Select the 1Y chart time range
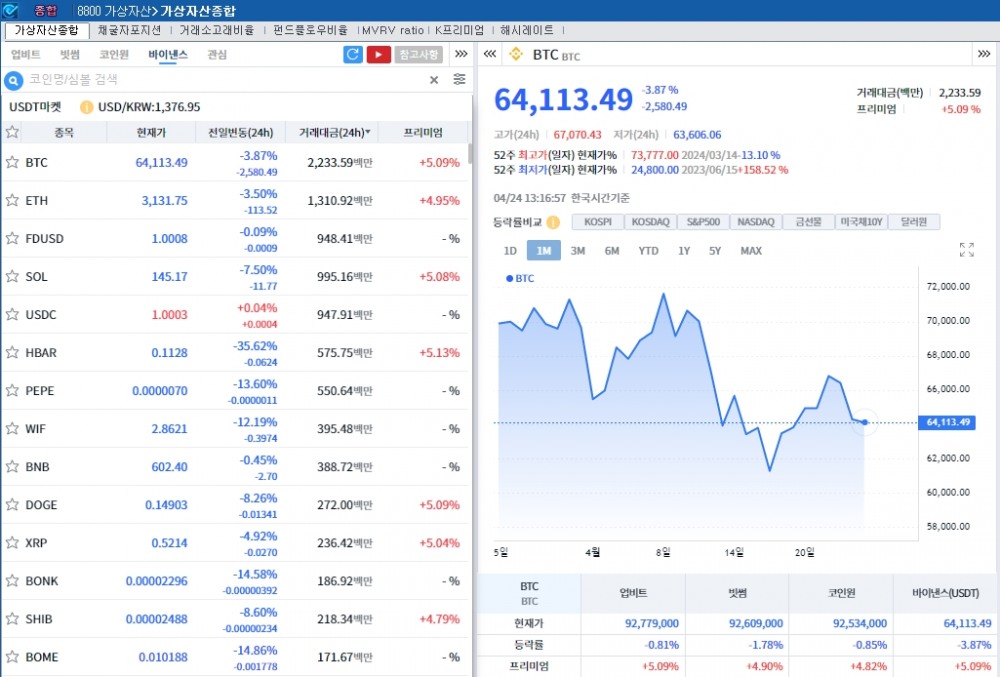 [x=683, y=249]
